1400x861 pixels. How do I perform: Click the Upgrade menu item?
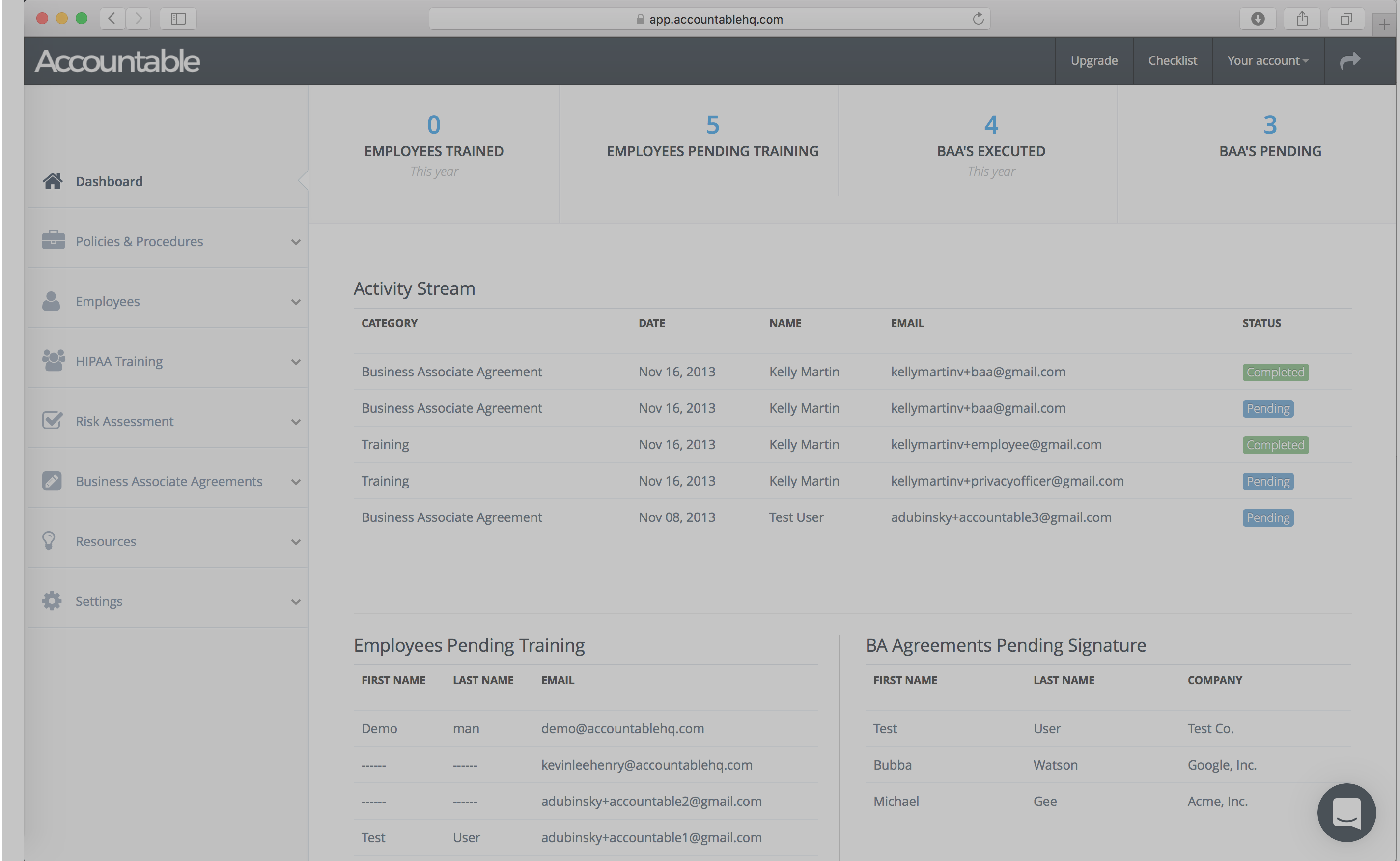pyautogui.click(x=1093, y=60)
